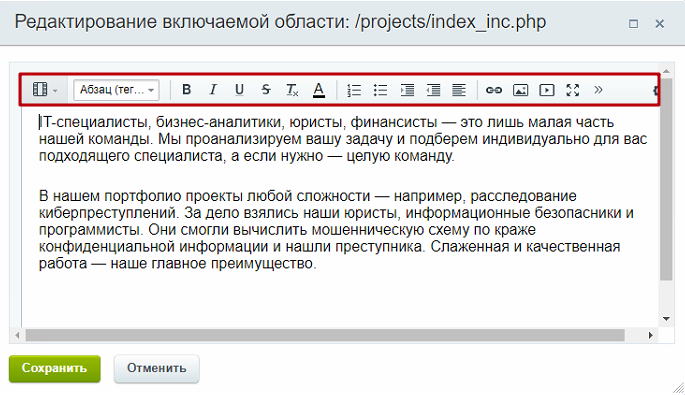This screenshot has height=395, width=685.
Task: Switch editor to fullscreen mode
Action: pos(573,90)
